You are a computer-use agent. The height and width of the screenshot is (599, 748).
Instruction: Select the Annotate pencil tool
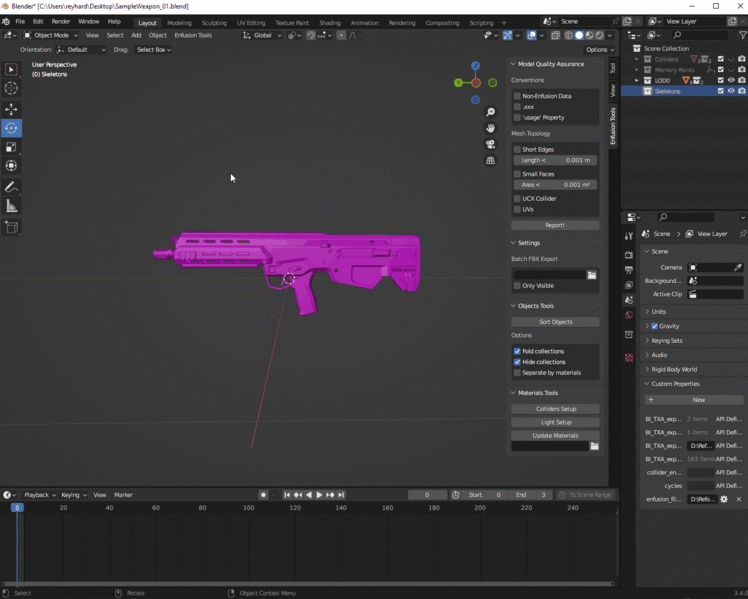(11, 187)
